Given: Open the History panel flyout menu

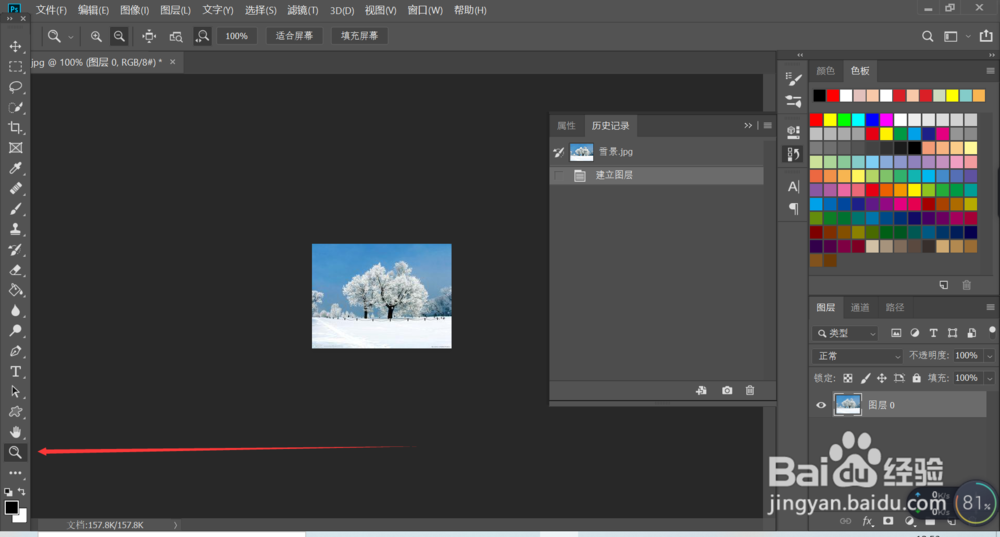Looking at the screenshot, I should 767,126.
